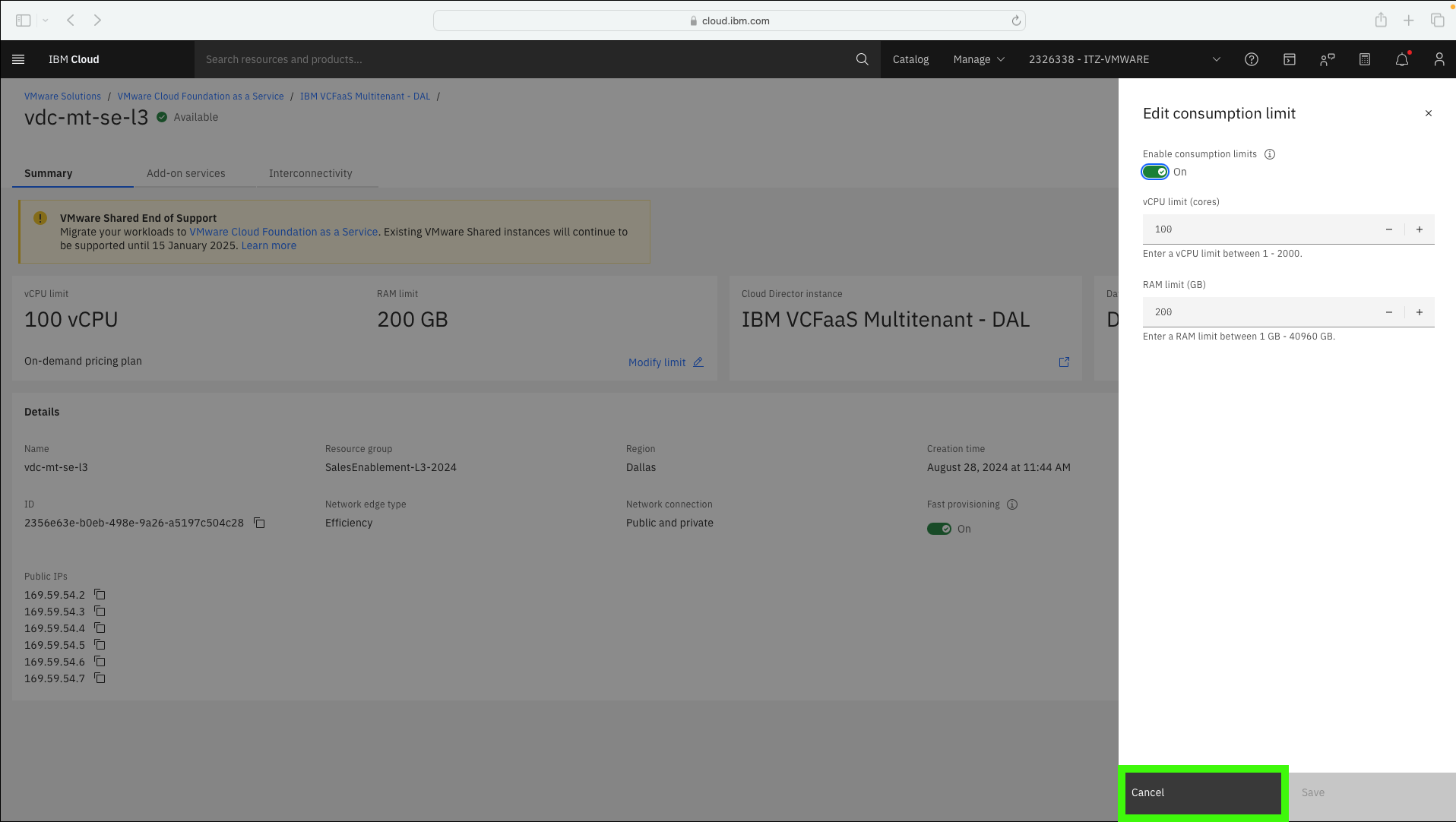The height and width of the screenshot is (822, 1456).
Task: Copy public IP 169.59.54.6
Action: click(x=100, y=661)
